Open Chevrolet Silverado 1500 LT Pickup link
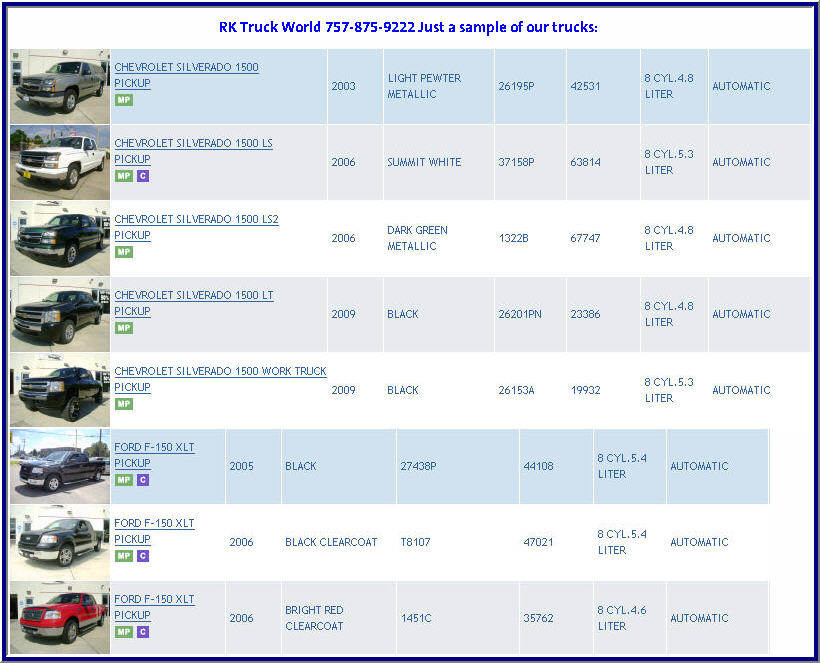Screen dimensions: 820x663 point(194,303)
